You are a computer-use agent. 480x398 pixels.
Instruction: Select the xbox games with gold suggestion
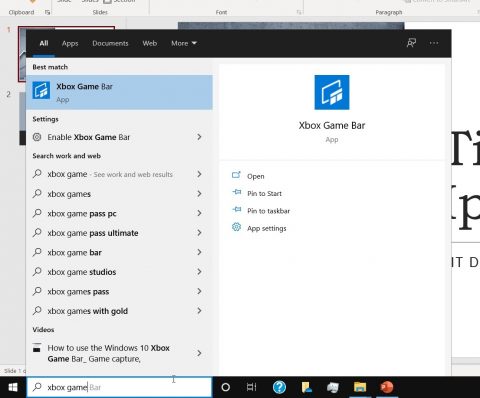point(119,311)
